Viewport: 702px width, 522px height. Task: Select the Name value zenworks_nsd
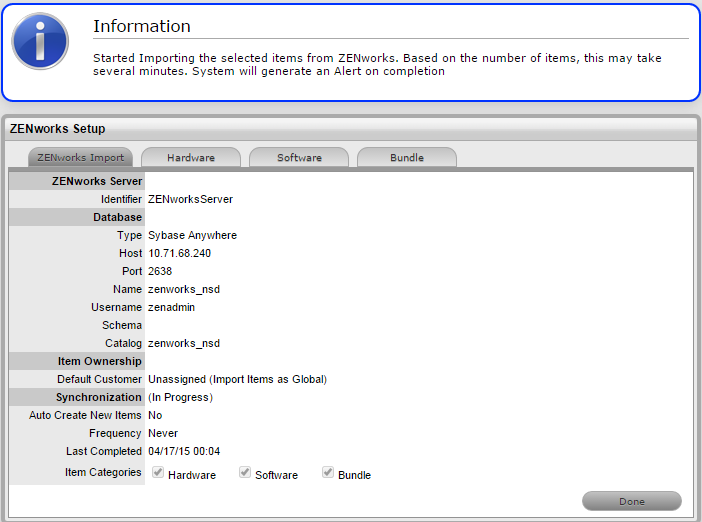point(184,290)
